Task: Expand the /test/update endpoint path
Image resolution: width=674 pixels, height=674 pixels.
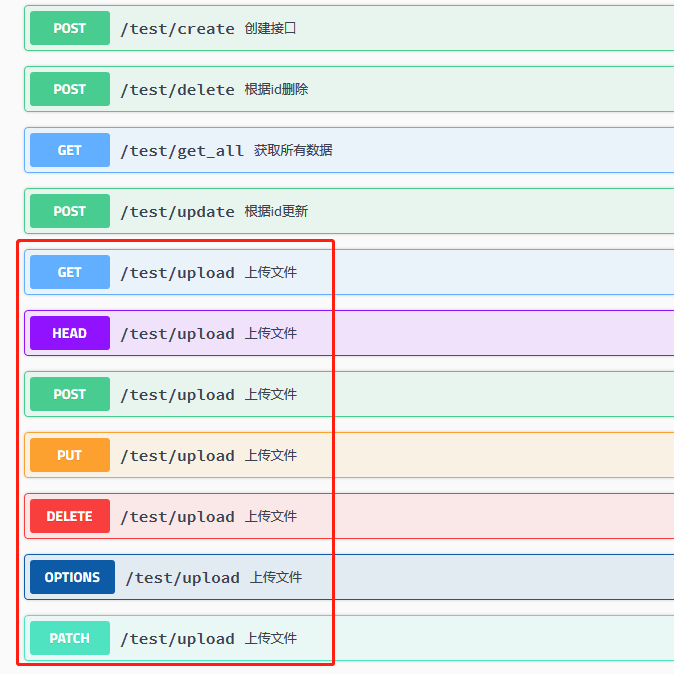Action: [x=177, y=212]
